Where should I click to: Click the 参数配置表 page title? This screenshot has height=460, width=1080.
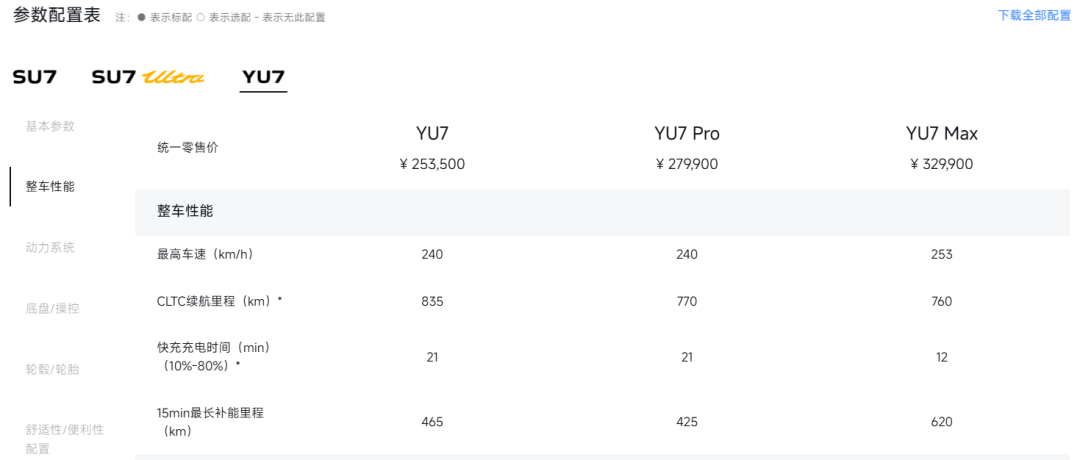tap(58, 15)
